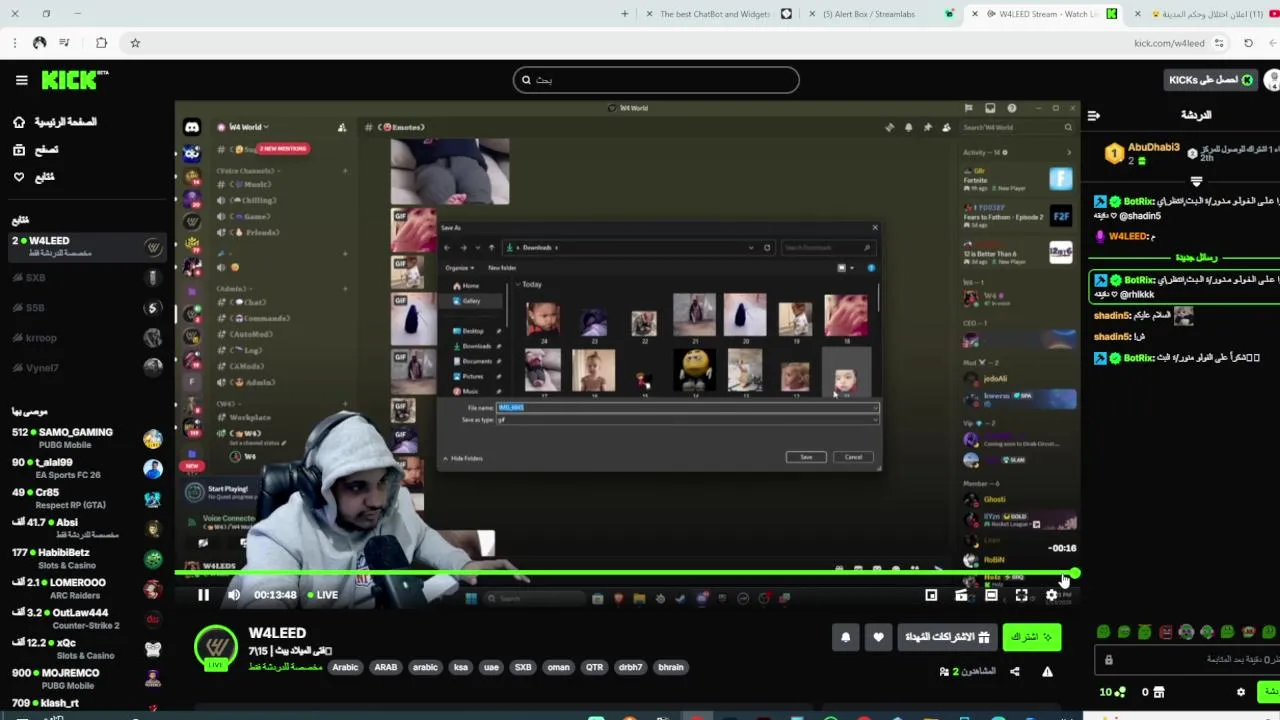The height and width of the screenshot is (720, 1280).
Task: Jump to LIVE in the player
Action: pos(322,595)
